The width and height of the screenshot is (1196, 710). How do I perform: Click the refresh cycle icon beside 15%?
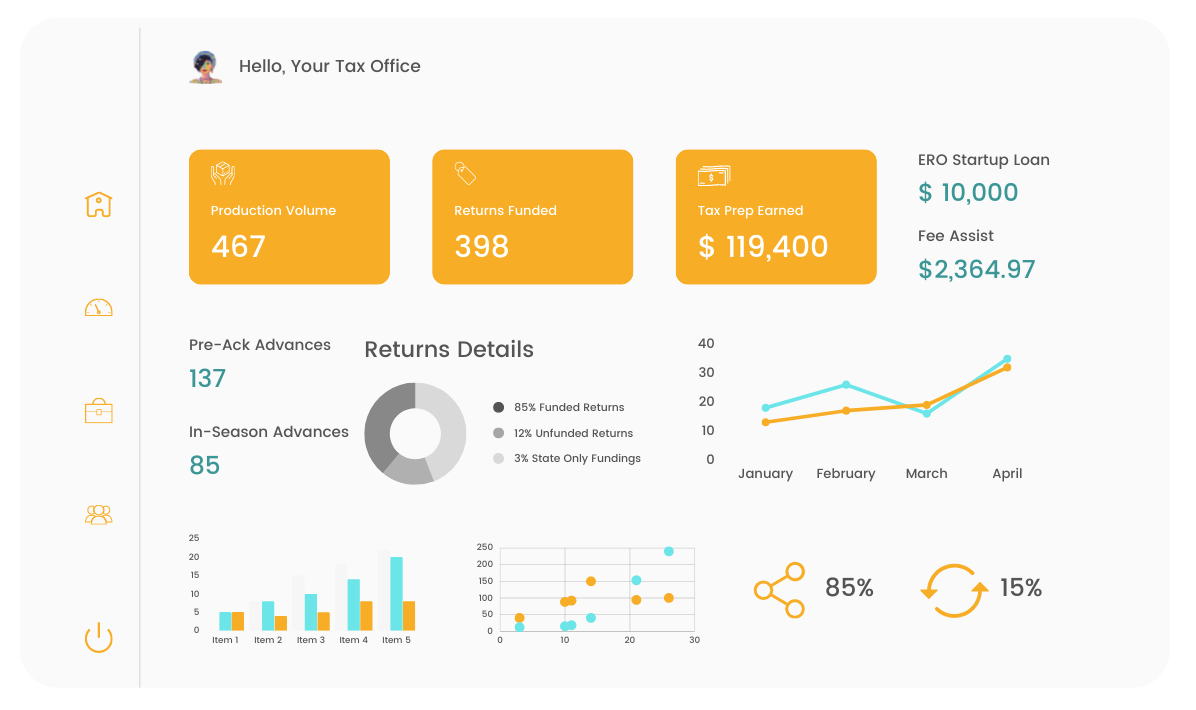[x=953, y=590]
